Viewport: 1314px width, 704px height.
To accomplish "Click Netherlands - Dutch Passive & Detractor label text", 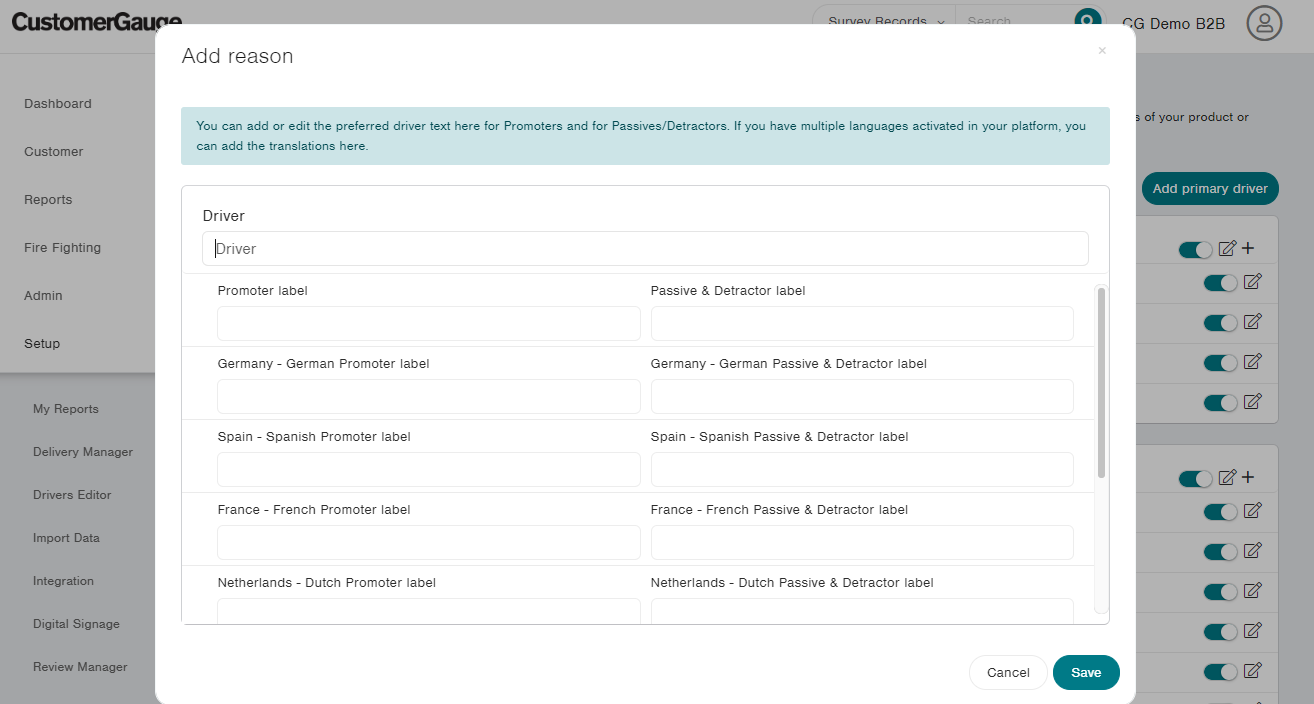I will (x=792, y=582).
